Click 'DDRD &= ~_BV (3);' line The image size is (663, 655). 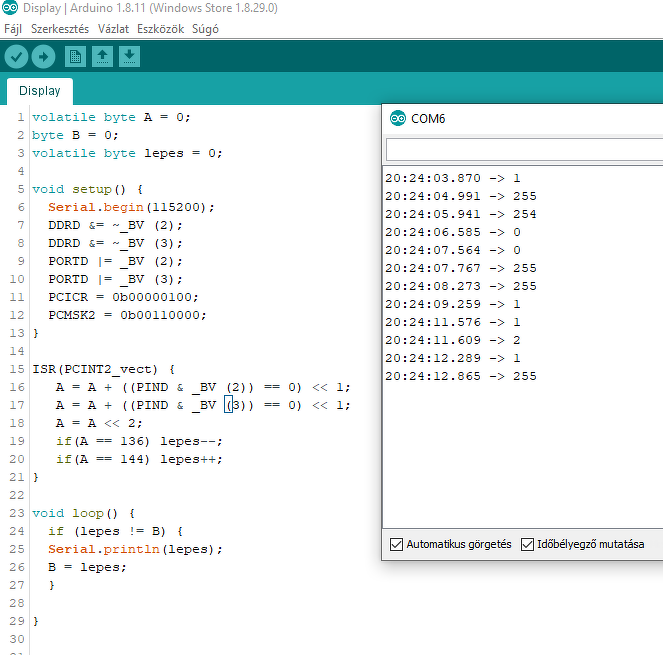(115, 243)
